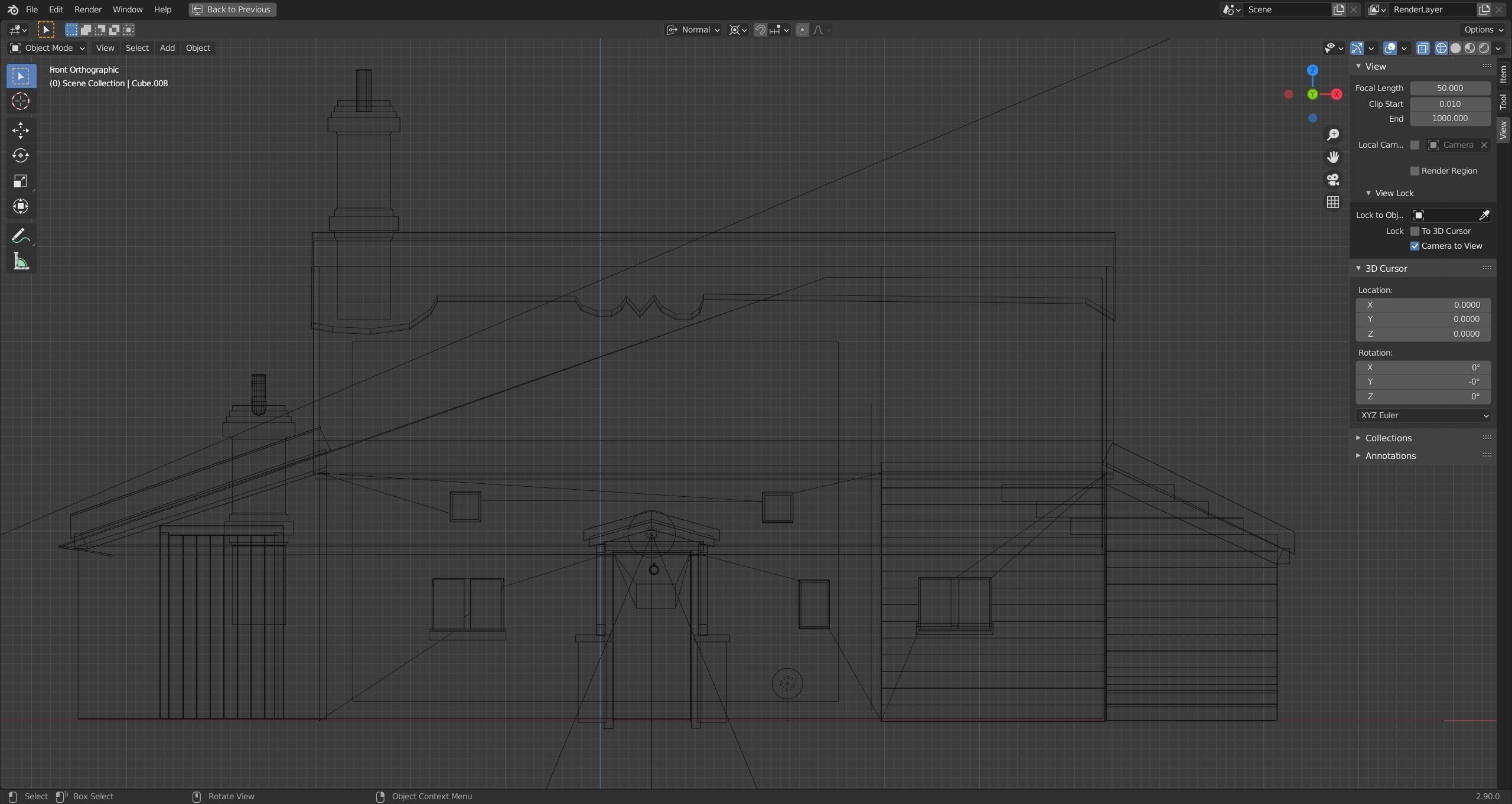Select the Measure tool
1512x804 pixels.
21,262
